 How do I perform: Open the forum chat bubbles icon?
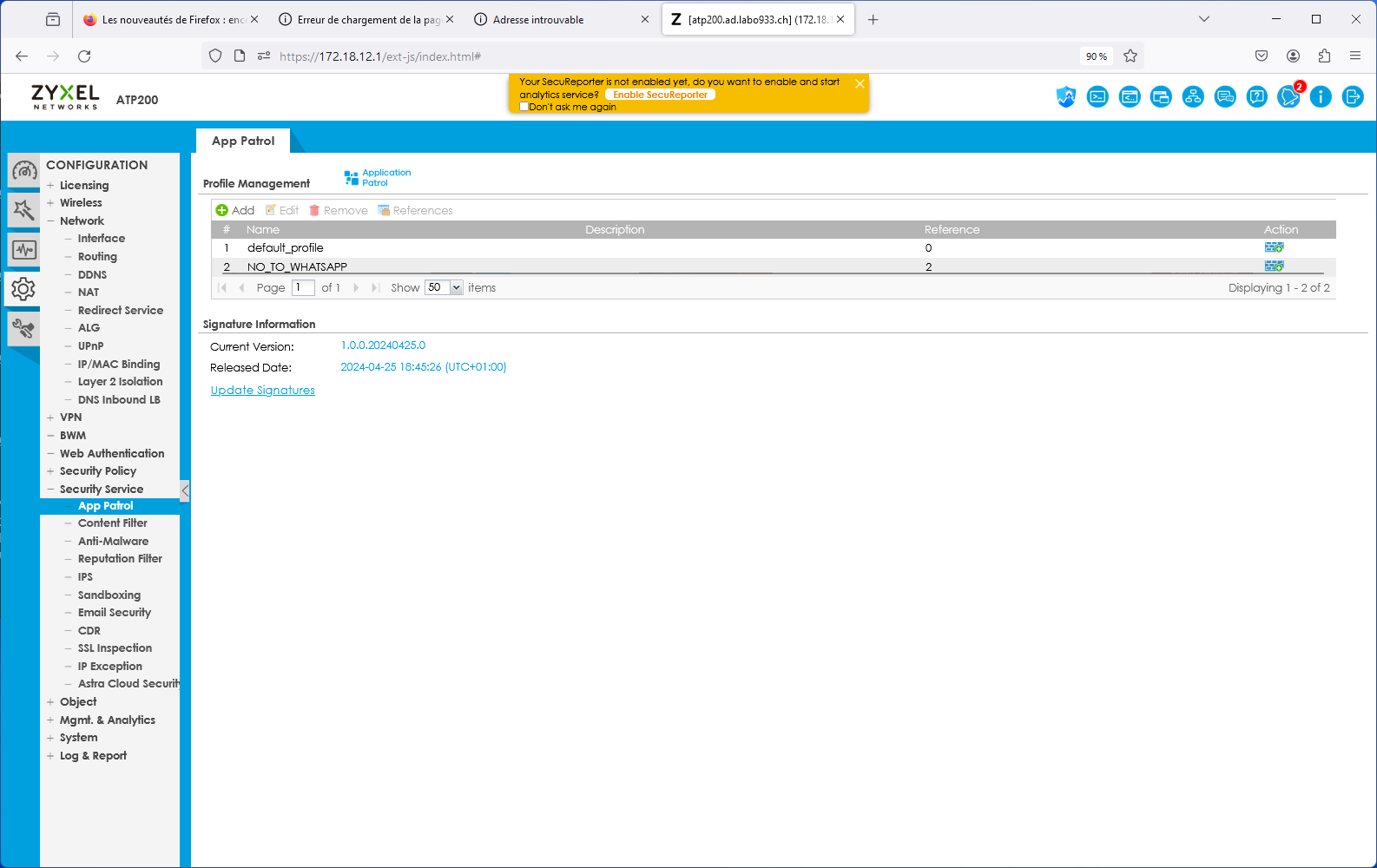coord(1225,97)
